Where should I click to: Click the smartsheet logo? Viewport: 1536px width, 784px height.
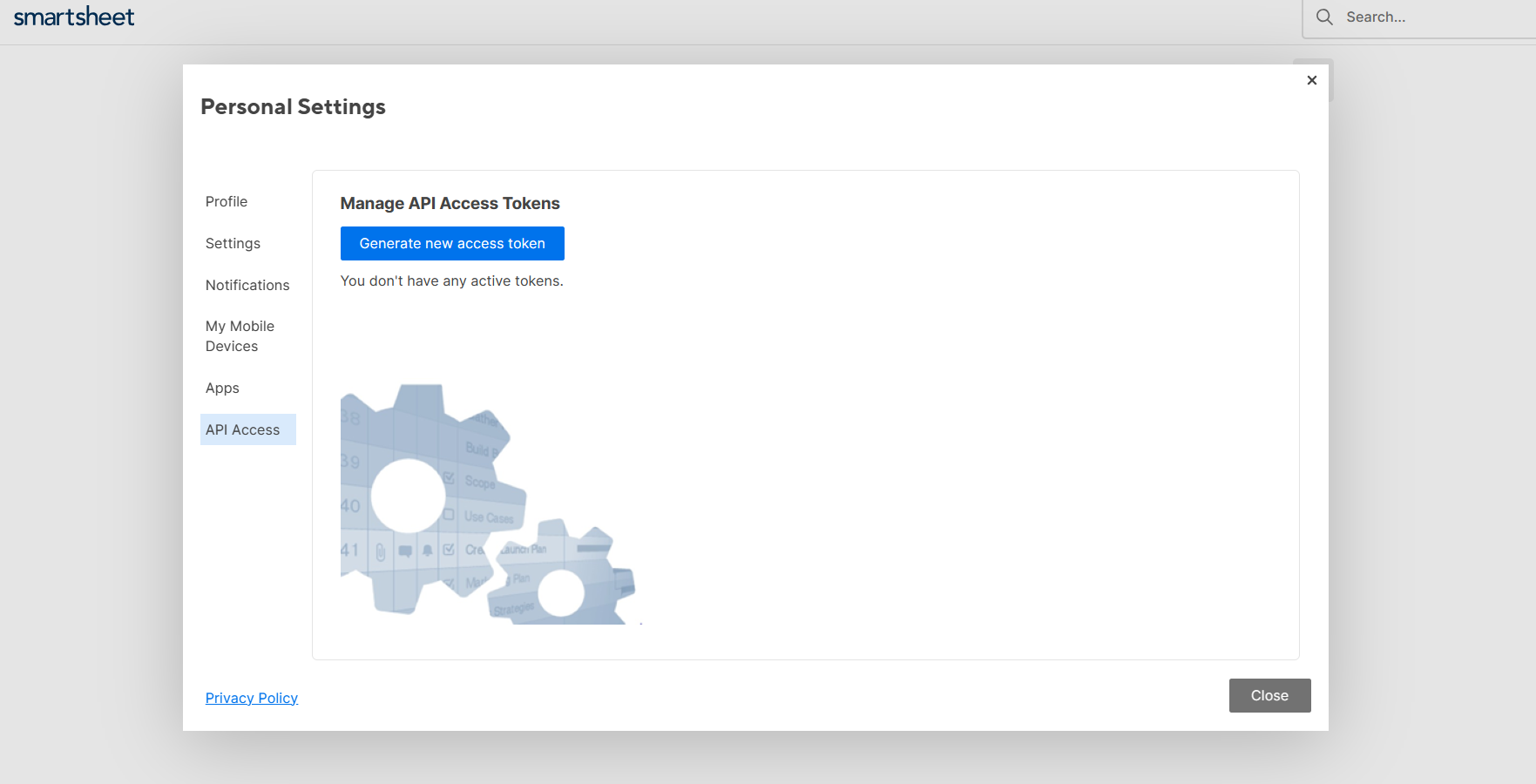point(74,17)
